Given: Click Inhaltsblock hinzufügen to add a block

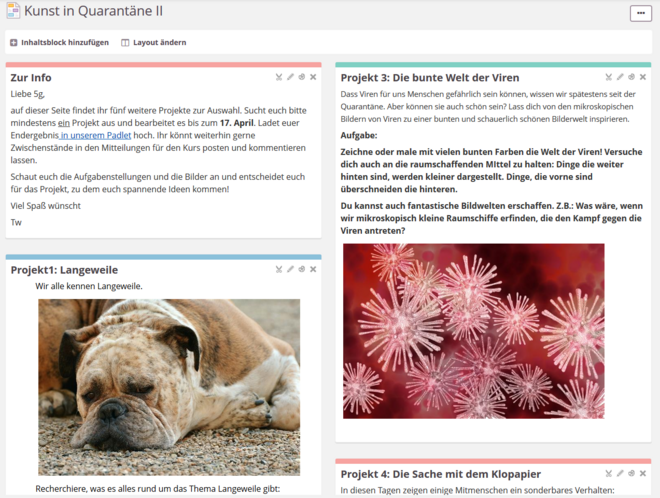Looking at the screenshot, I should (x=59, y=43).
